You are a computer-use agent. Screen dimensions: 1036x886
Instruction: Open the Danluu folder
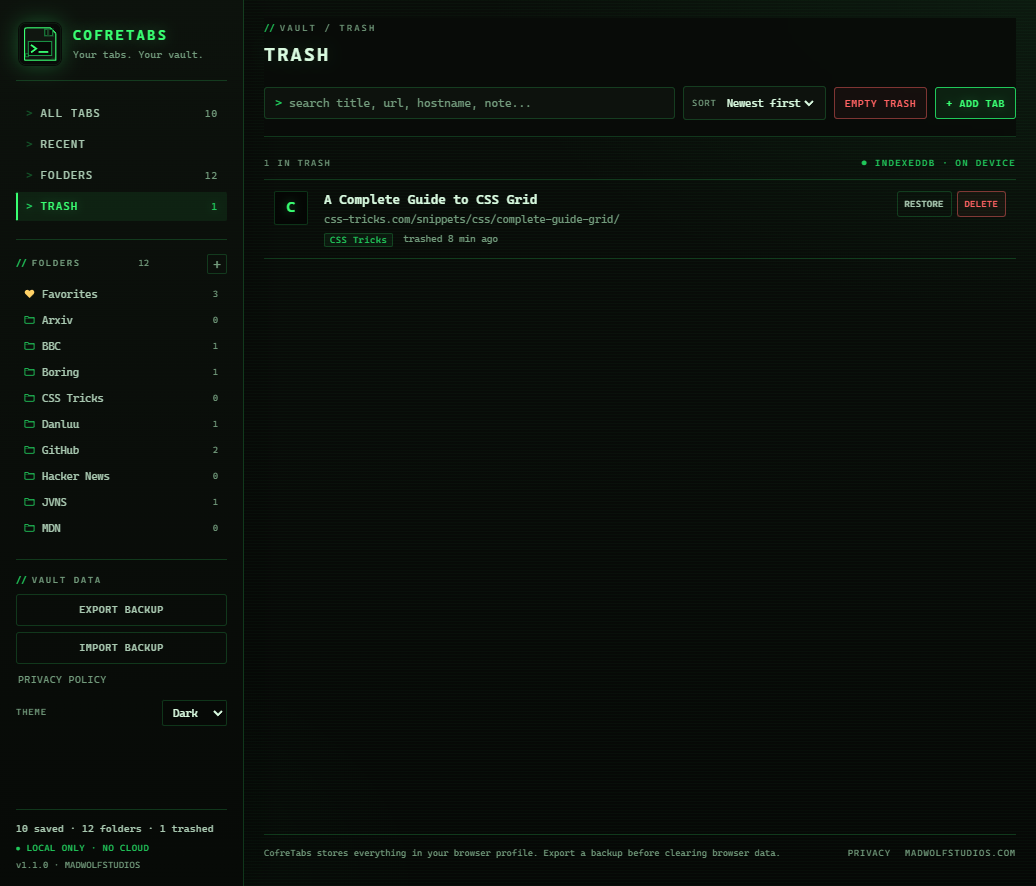click(122, 424)
